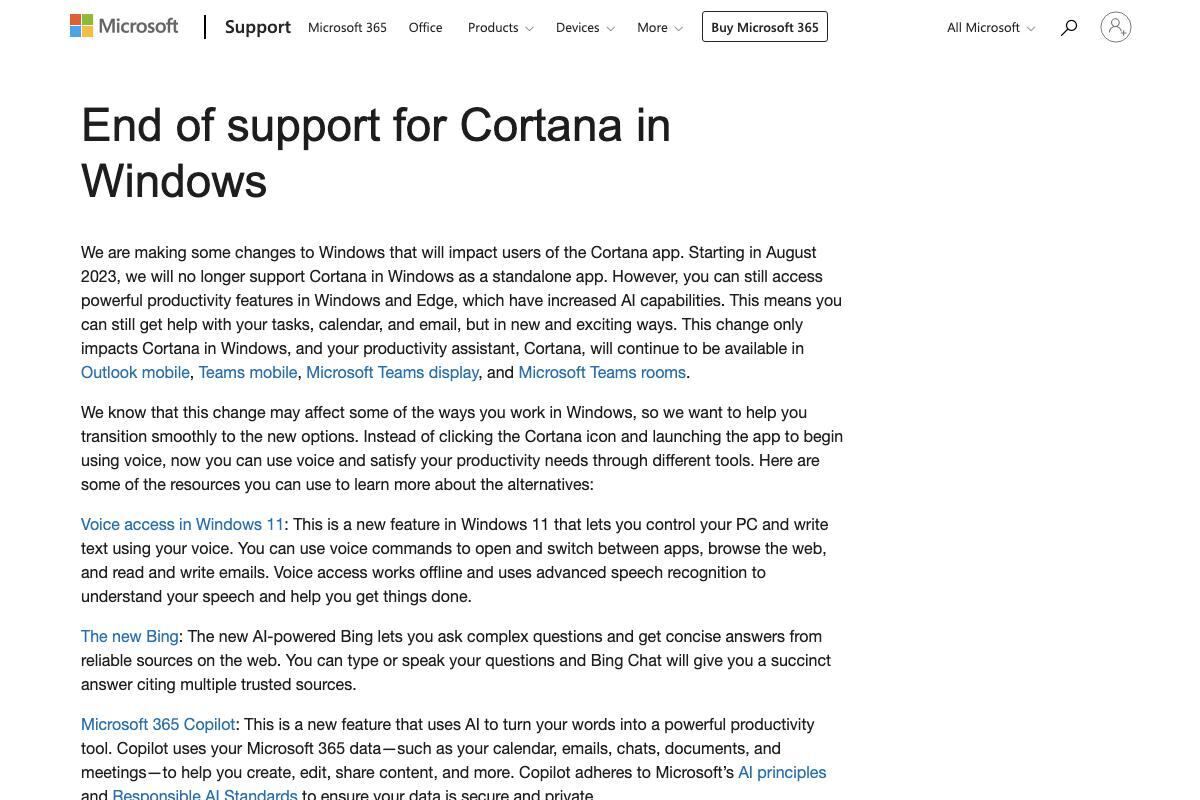Open Voice access in Windows 11 link
The width and height of the screenshot is (1200, 800).
(181, 524)
